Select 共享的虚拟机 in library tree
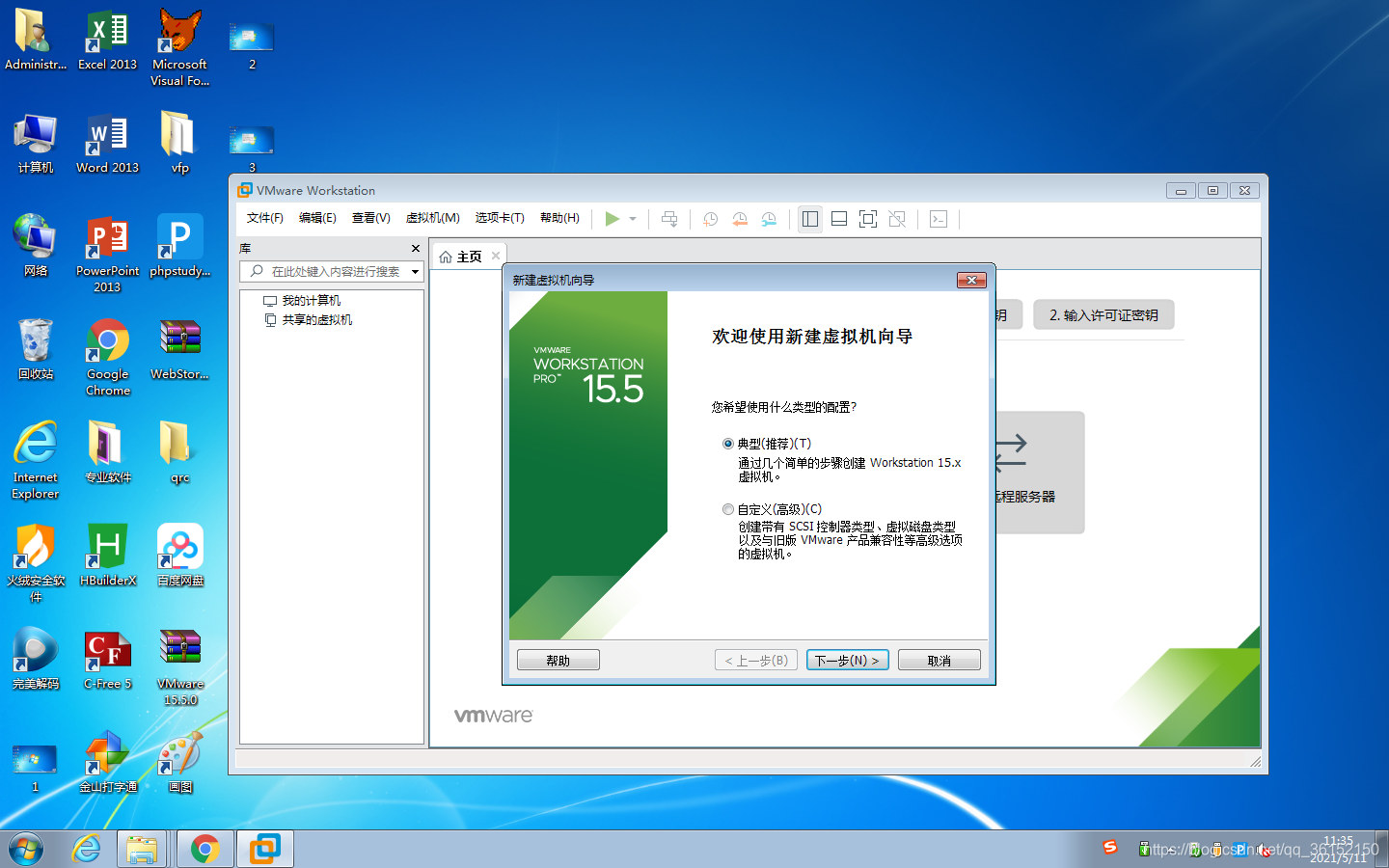The width and height of the screenshot is (1389, 868). click(x=308, y=320)
